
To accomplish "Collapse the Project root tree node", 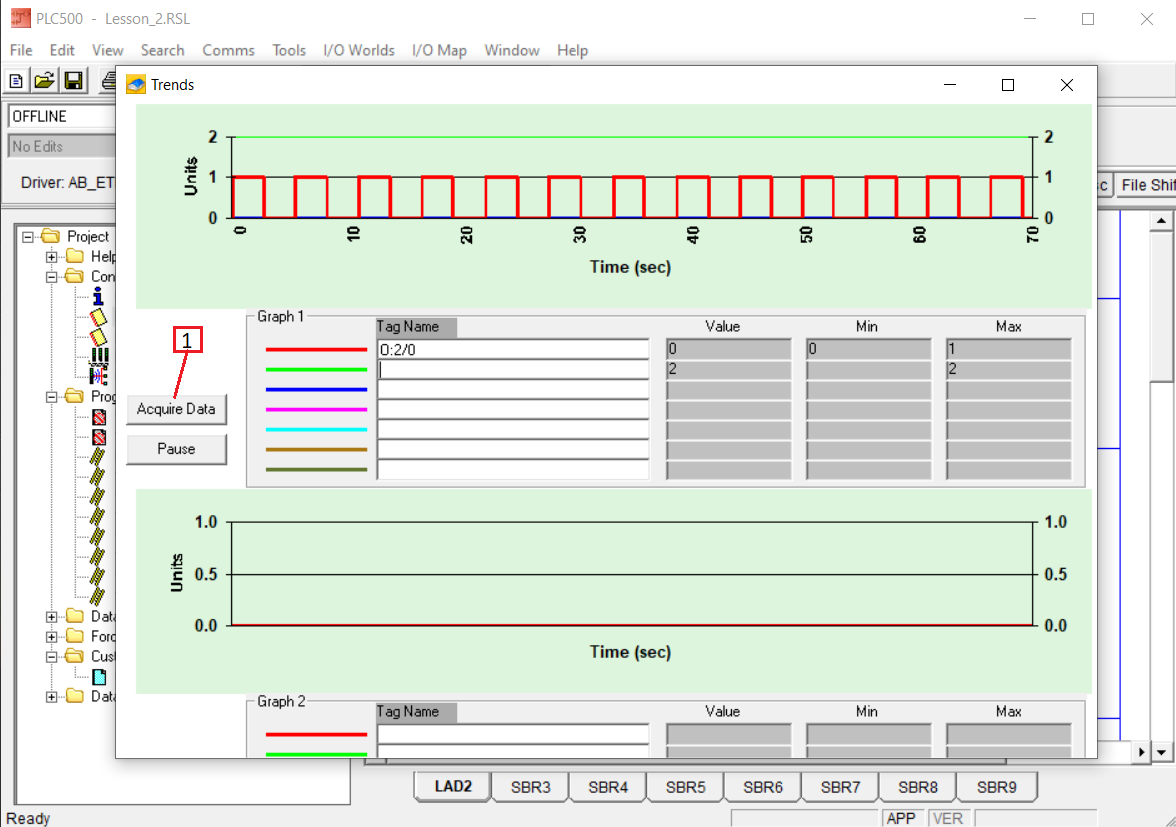I will point(28,237).
